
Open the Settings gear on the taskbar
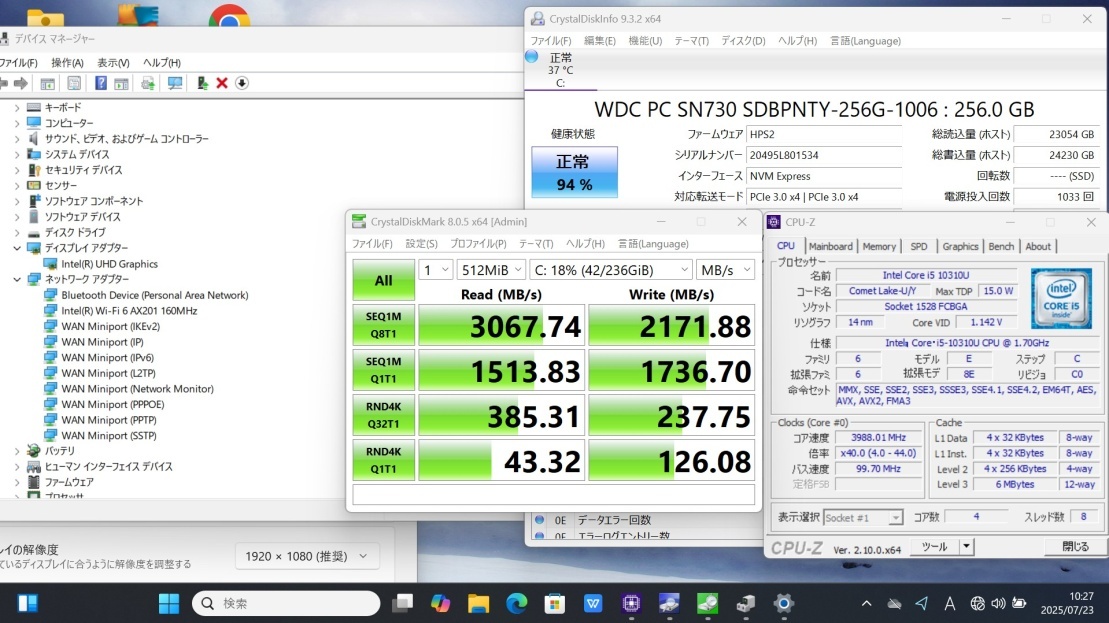point(784,603)
